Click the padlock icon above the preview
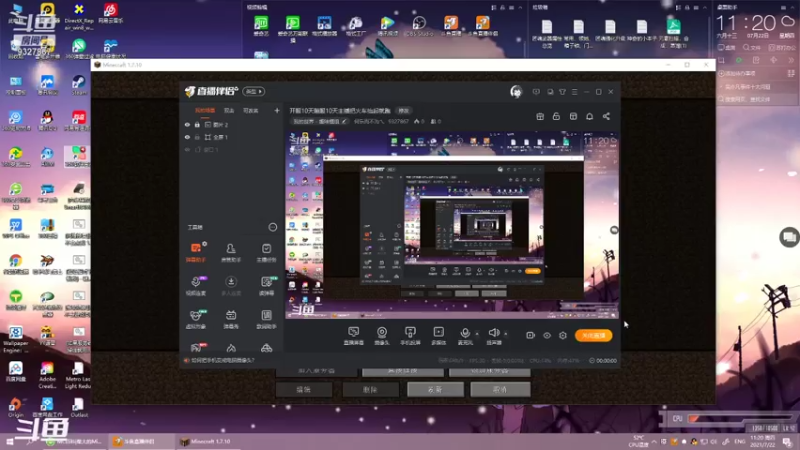This screenshot has width=800, height=450. pyautogui.click(x=556, y=116)
